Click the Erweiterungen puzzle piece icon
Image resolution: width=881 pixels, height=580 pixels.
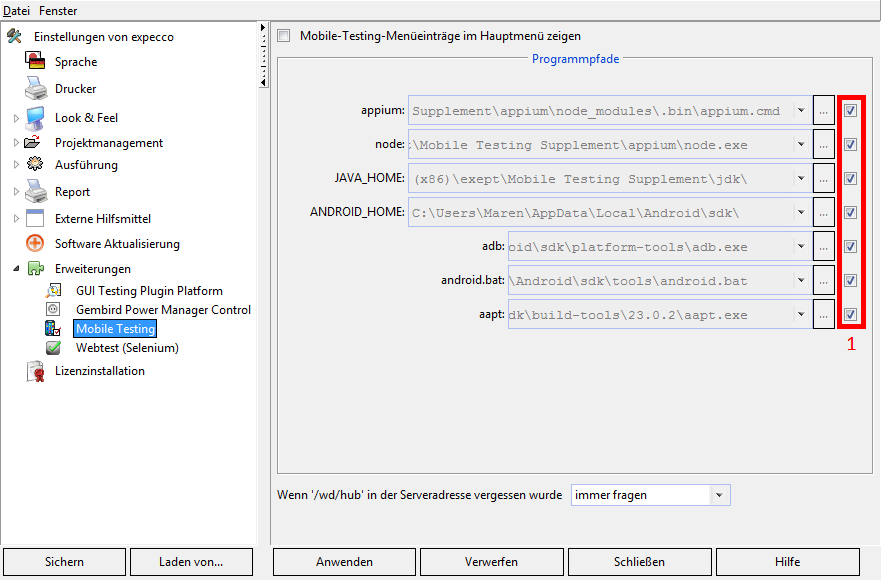coord(35,269)
